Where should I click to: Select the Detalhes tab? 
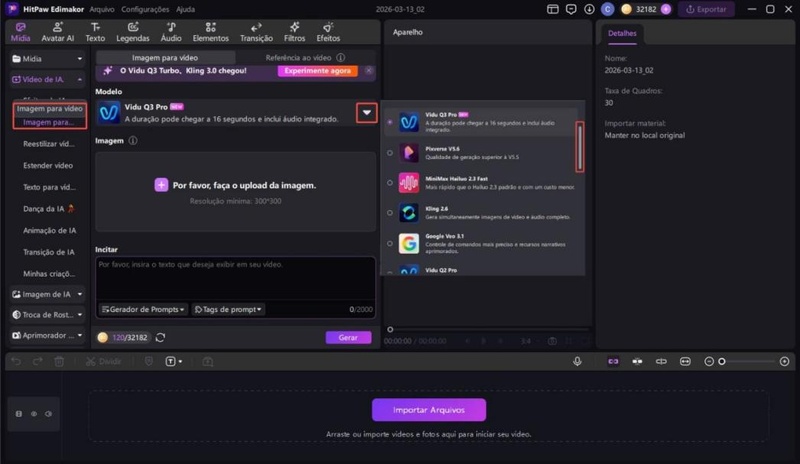click(622, 33)
